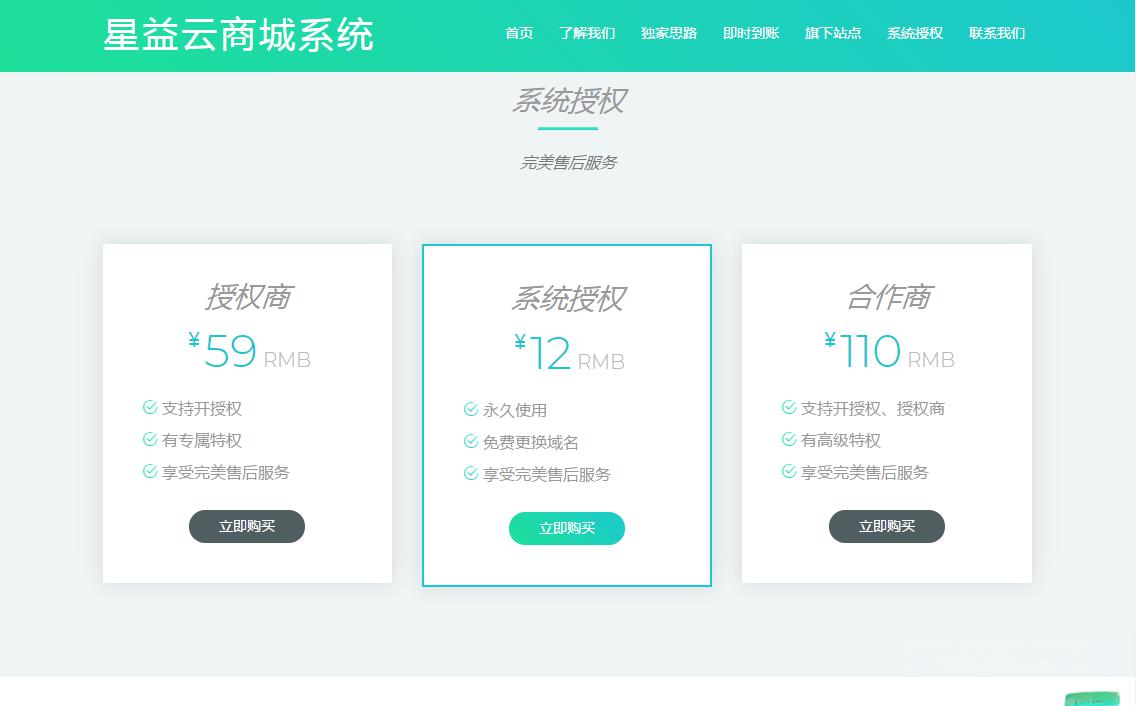Buy the 授权商 plan with 立即购买
The image size is (1136, 706).
pyautogui.click(x=247, y=526)
